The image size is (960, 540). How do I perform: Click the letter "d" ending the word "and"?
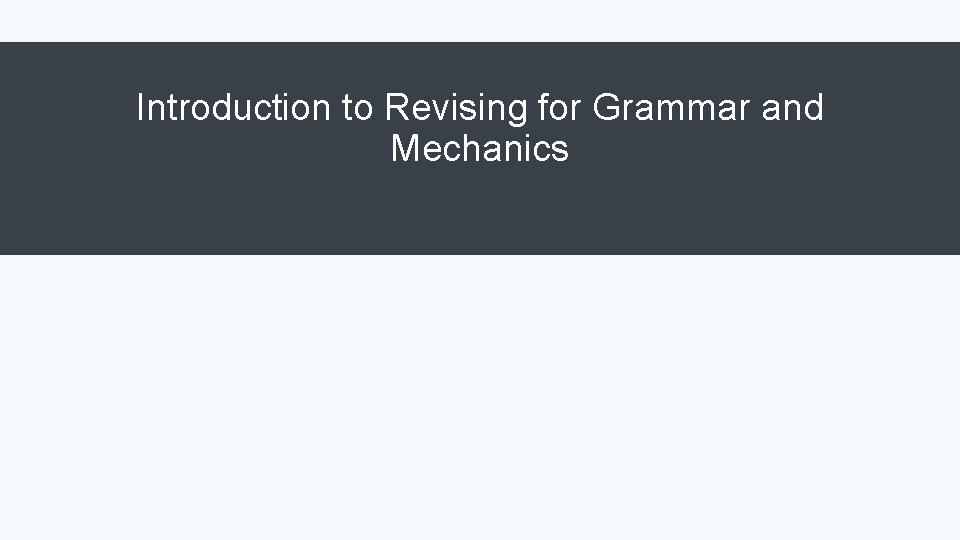coord(816,107)
